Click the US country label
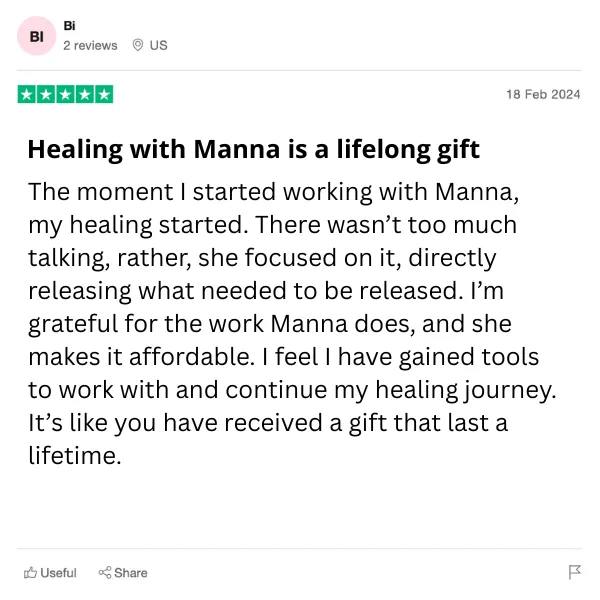 (158, 46)
